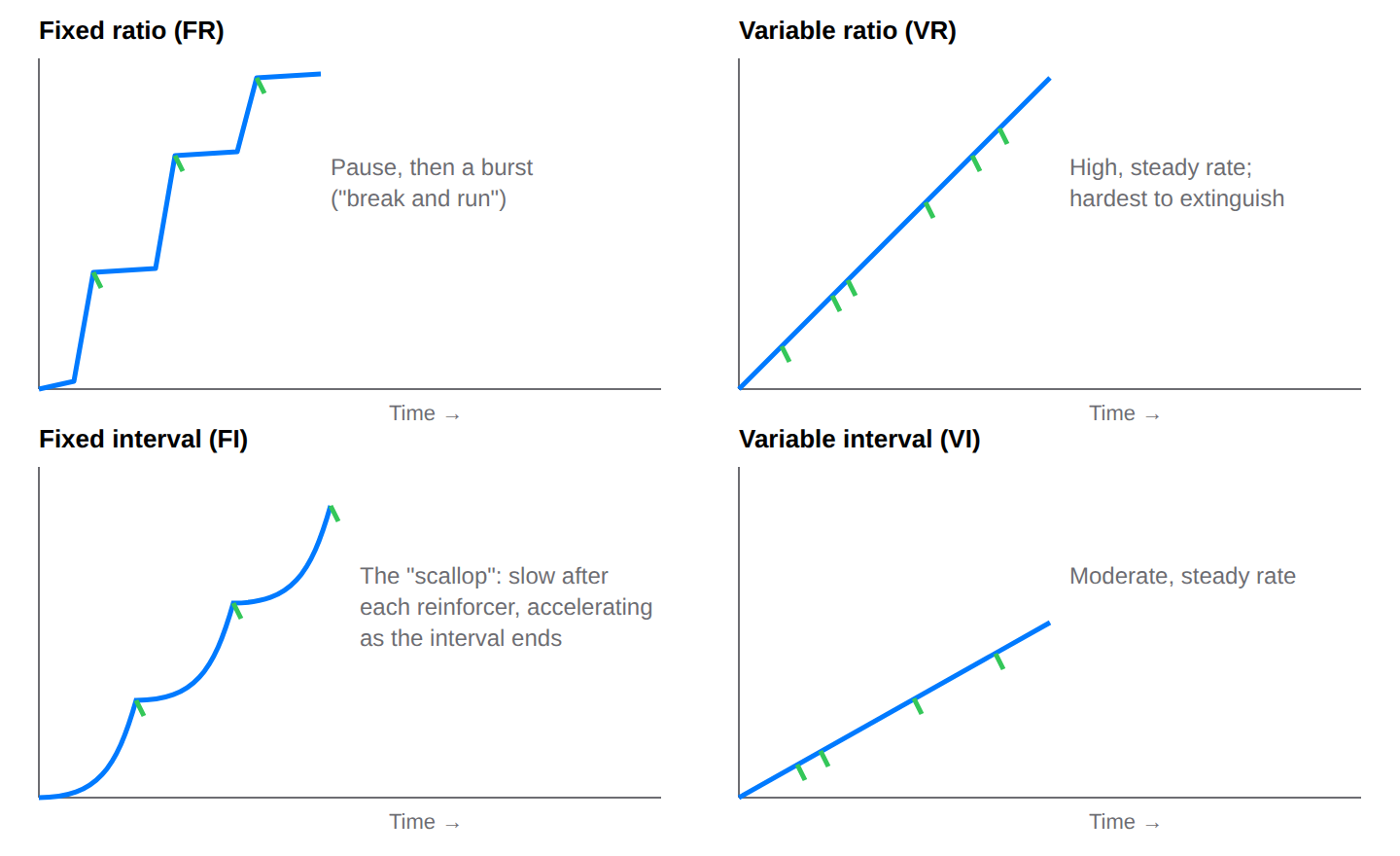Click the green tick at top of Fixed interval scallop
The height and width of the screenshot is (856, 1400).
(x=334, y=513)
